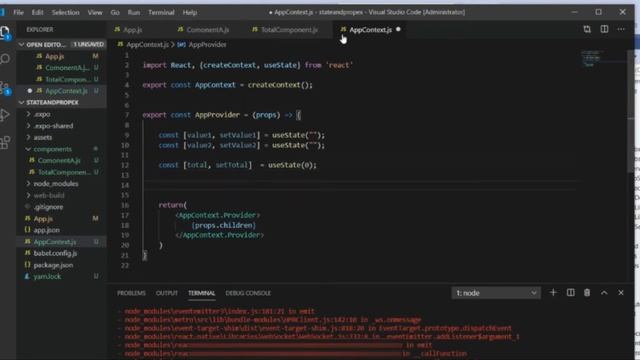
Task: Open App.js in the project tree
Action: [61, 219]
